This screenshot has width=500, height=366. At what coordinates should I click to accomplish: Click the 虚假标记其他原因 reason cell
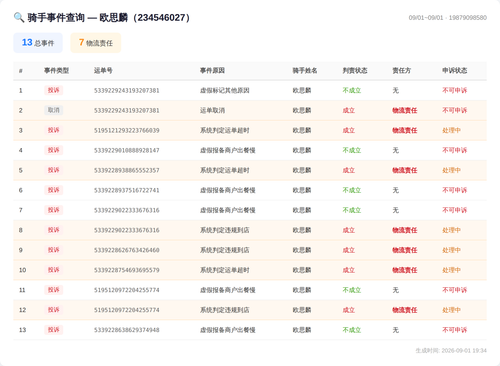[x=225, y=90]
